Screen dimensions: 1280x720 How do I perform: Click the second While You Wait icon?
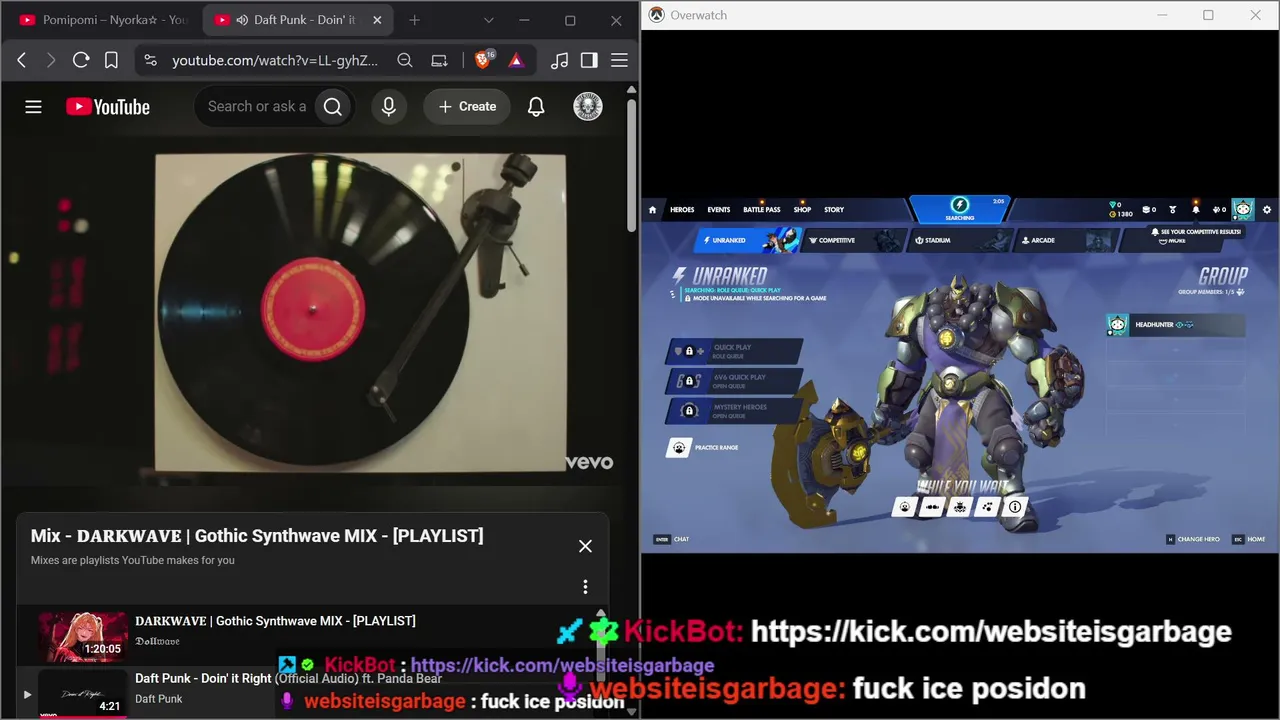coord(932,507)
